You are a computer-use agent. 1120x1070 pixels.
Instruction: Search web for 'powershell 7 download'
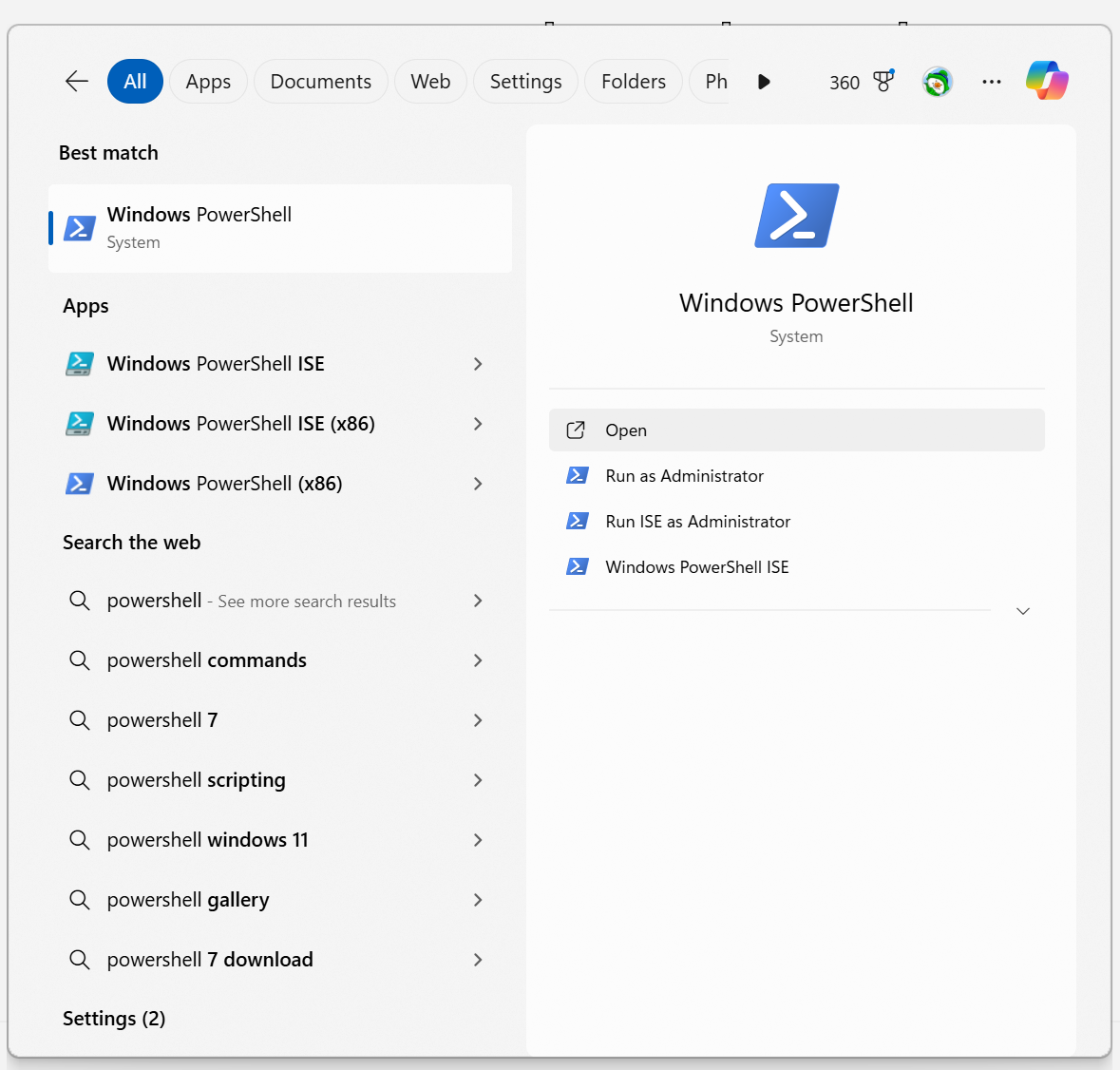280,960
